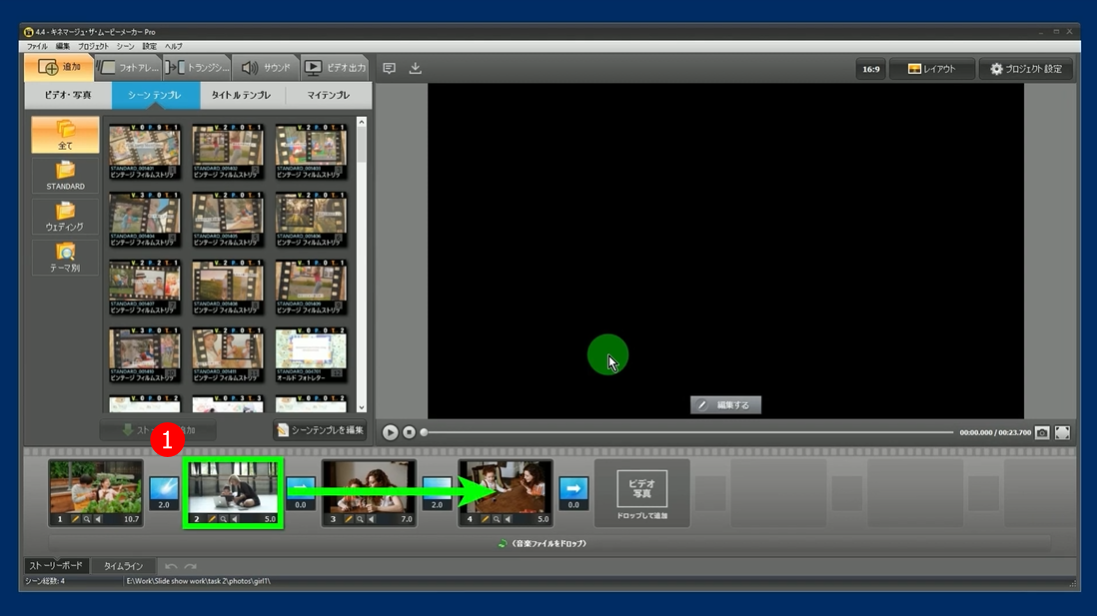Screen dimensions: 1097x616
Task: Open プロジェクト設定 project settings
Action: 1025,69
